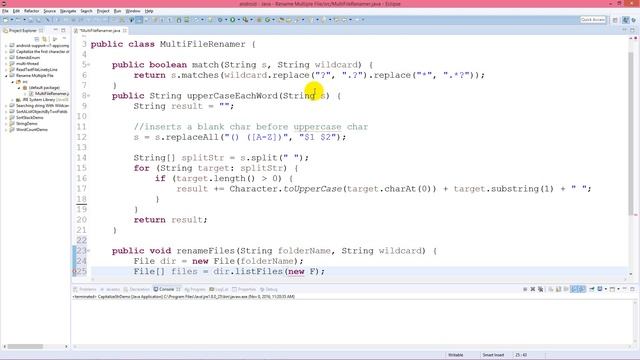640x360 pixels.
Task: Switch to the Declaration tab
Action: coord(137,289)
